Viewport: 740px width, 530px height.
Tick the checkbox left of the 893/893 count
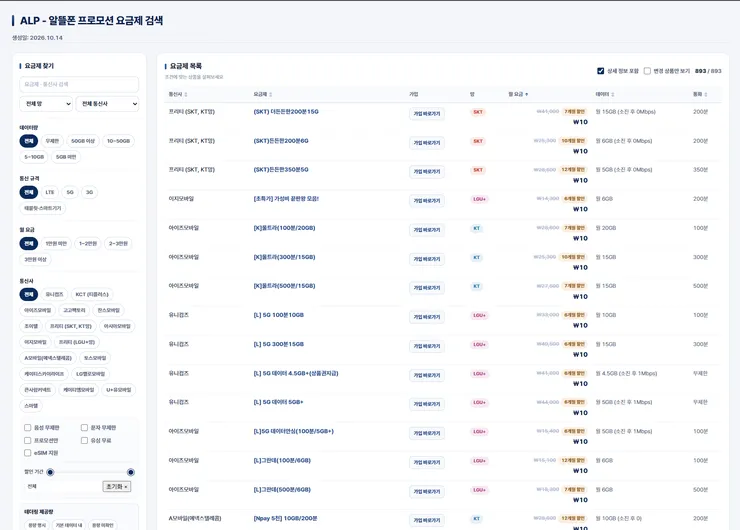[x=647, y=71]
